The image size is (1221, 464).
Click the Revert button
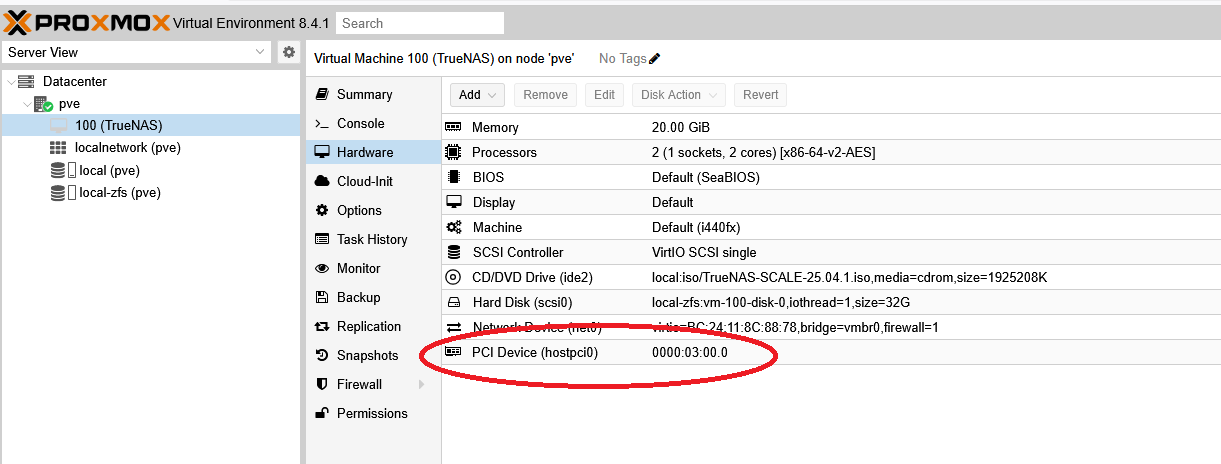point(760,95)
